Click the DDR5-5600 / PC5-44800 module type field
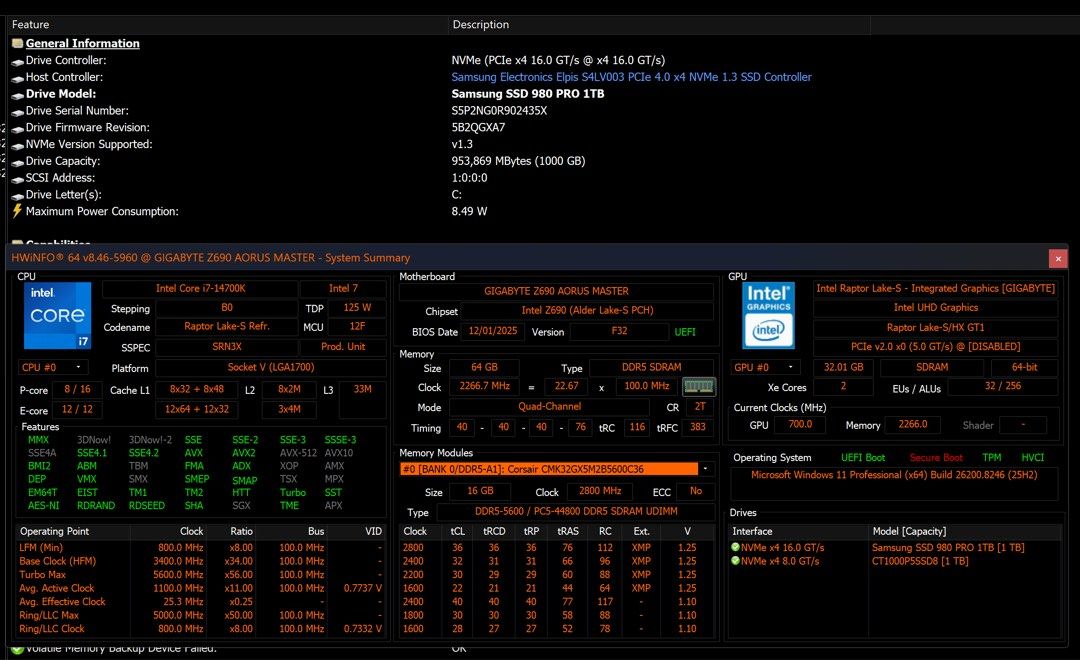The width and height of the screenshot is (1080, 660). (576, 511)
